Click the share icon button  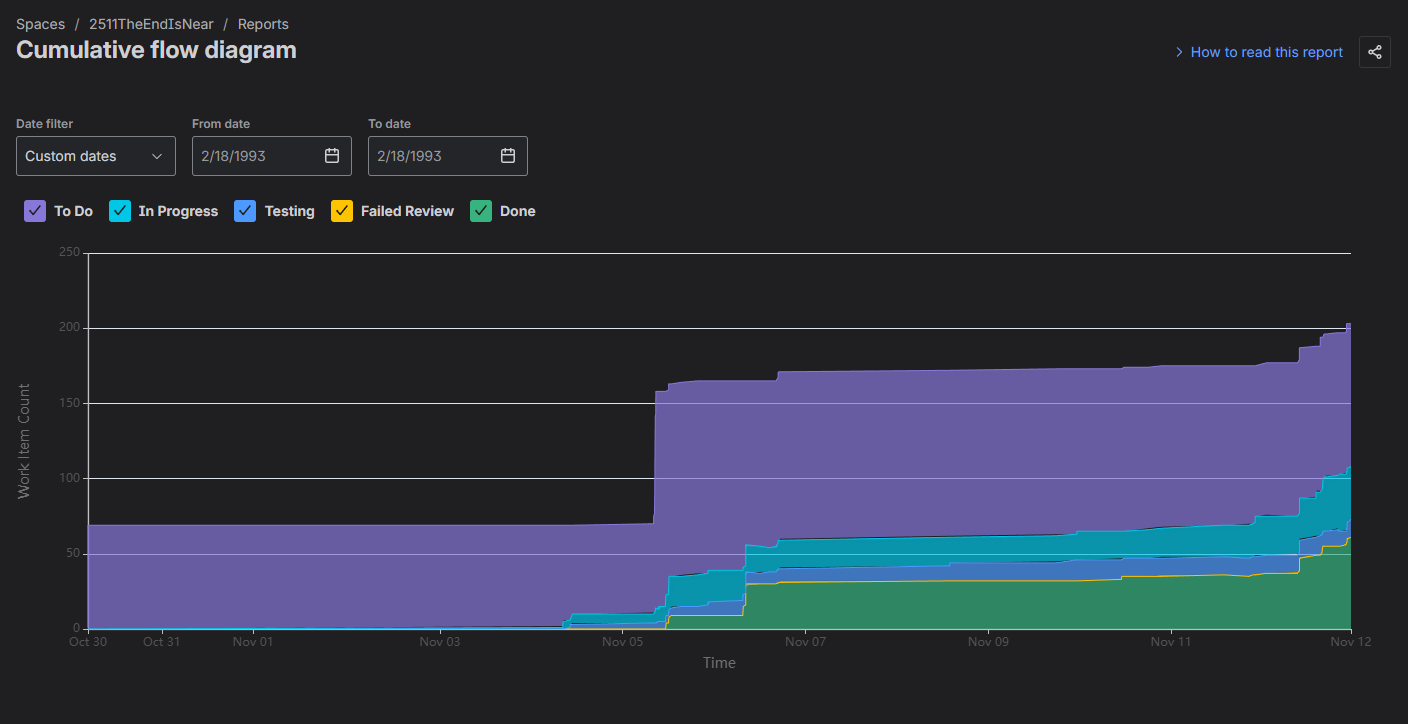tap(1374, 52)
